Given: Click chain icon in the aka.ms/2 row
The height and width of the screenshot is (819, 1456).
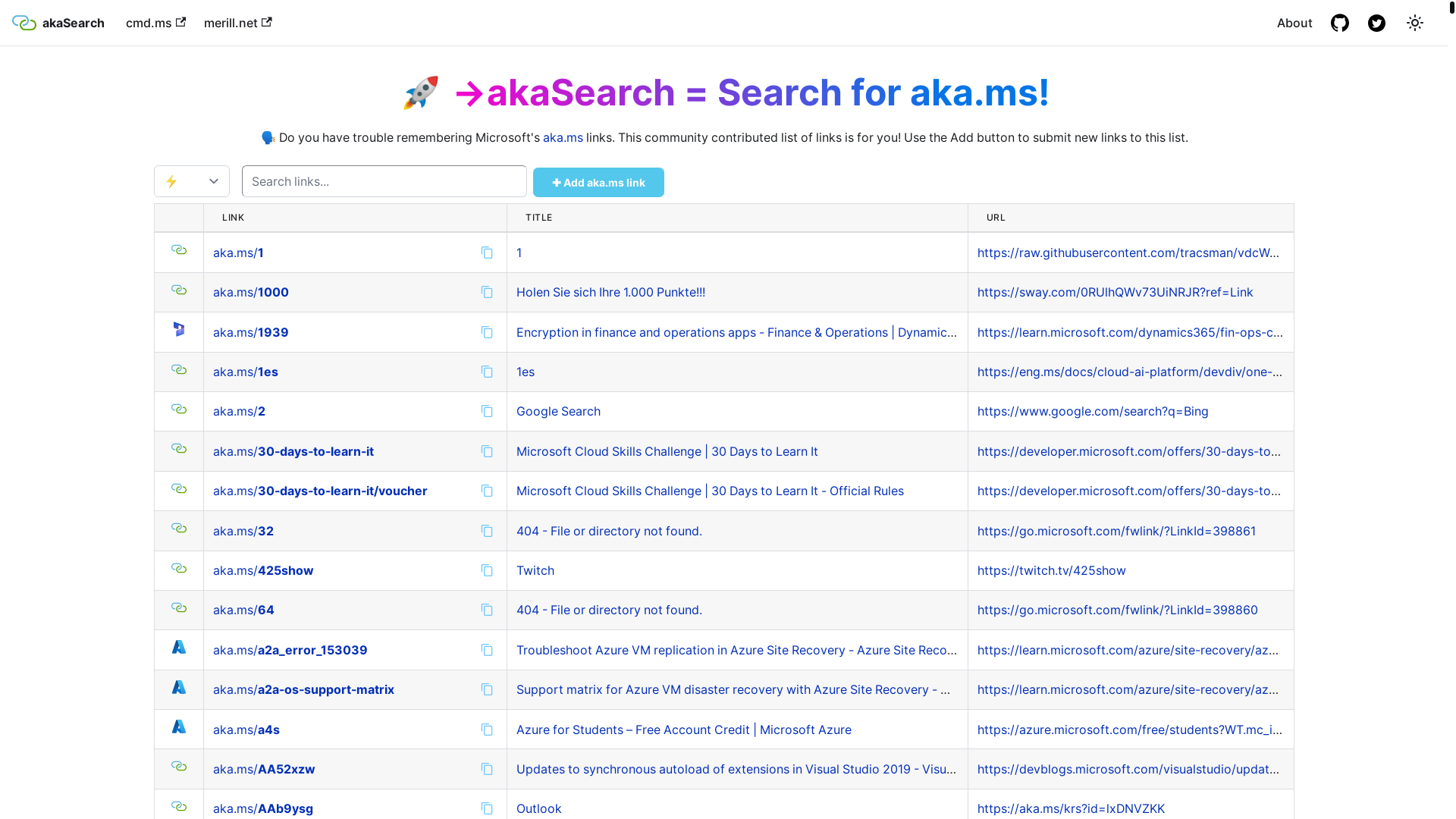Looking at the screenshot, I should pyautogui.click(x=179, y=409).
